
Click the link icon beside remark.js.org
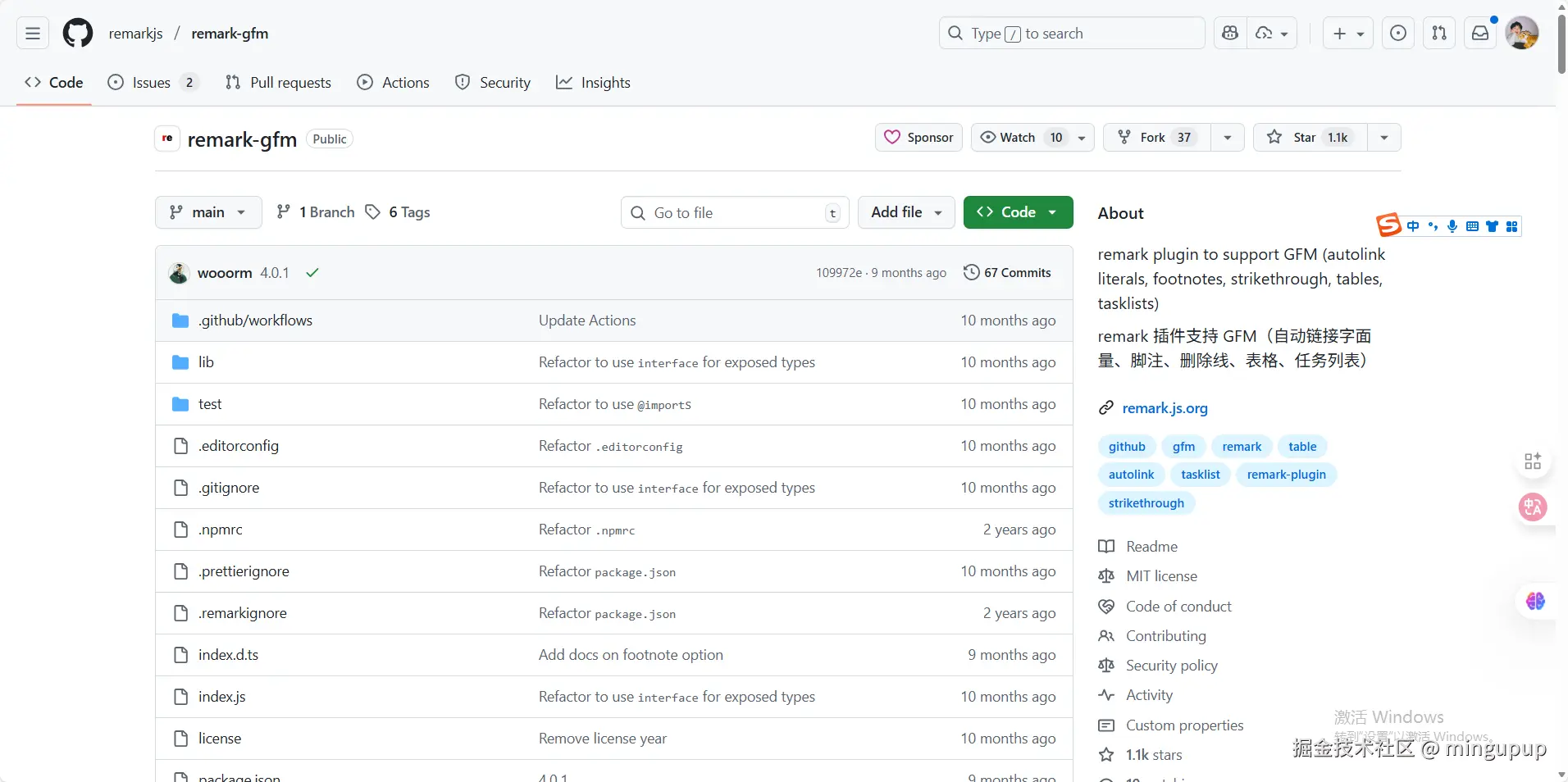point(1106,408)
